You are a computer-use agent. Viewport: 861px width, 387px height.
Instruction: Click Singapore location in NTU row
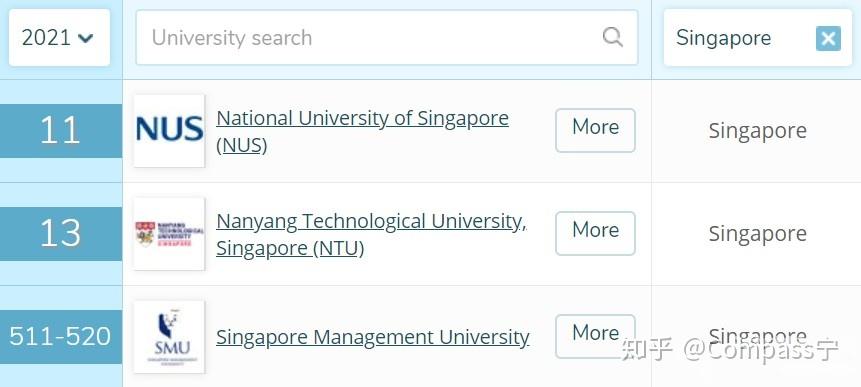click(757, 234)
